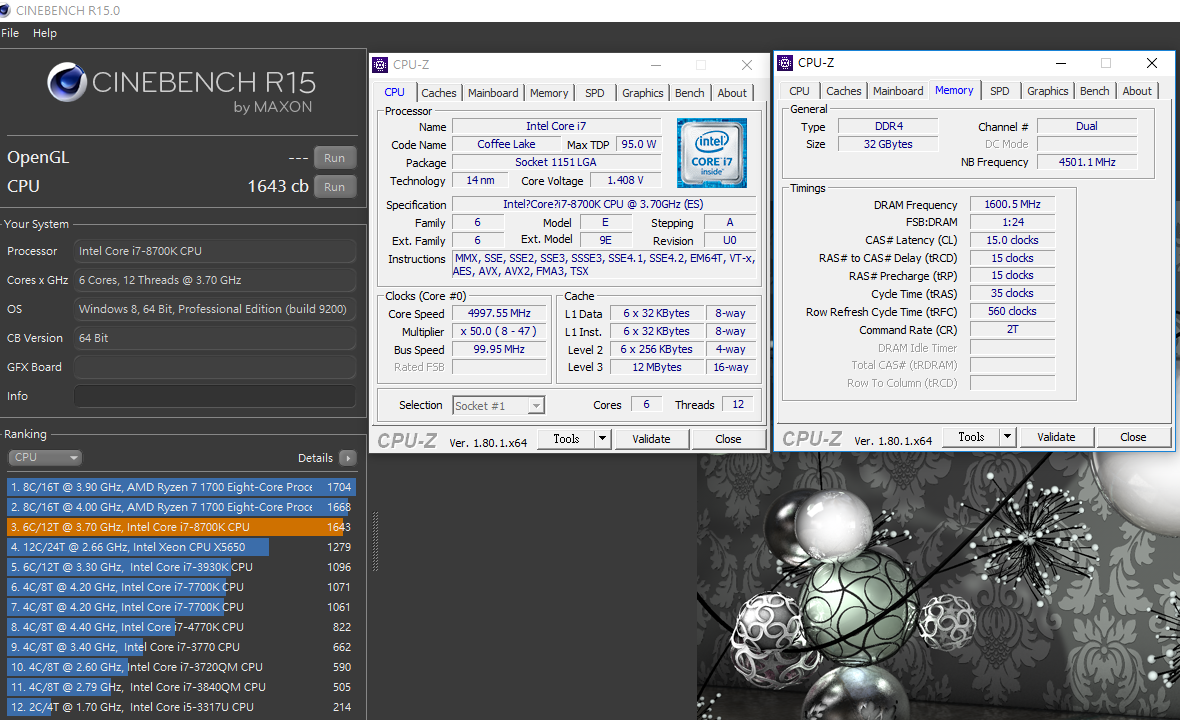Select ranking row Intel Core i5-3317U

[181, 706]
